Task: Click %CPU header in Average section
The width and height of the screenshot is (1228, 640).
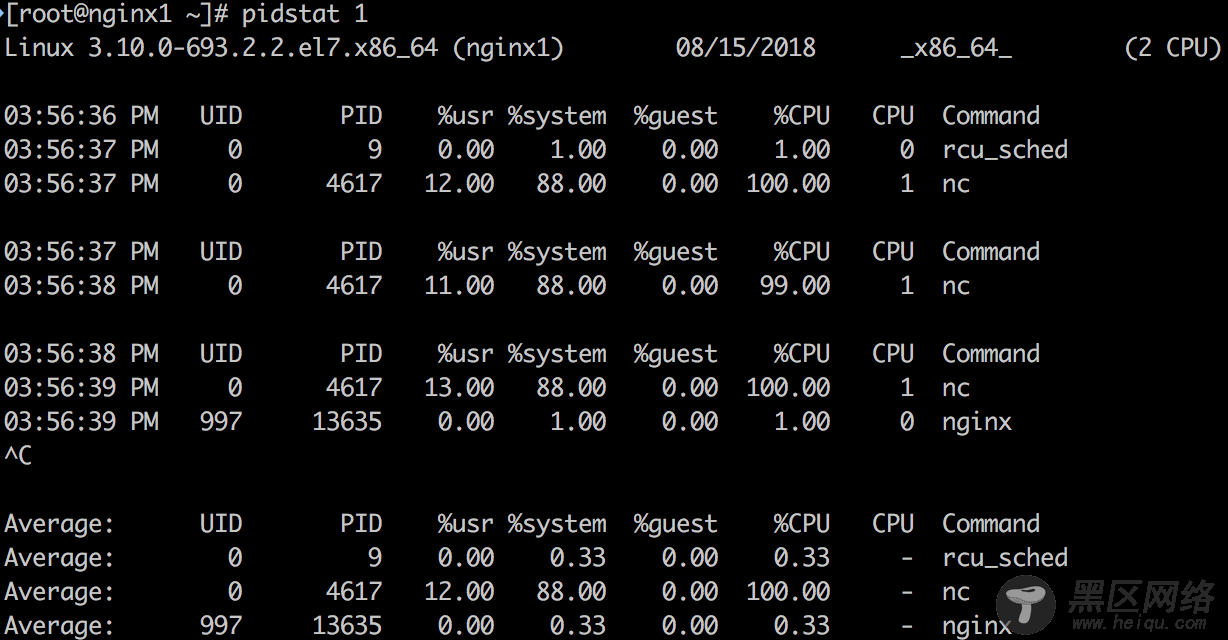Action: coord(802,524)
